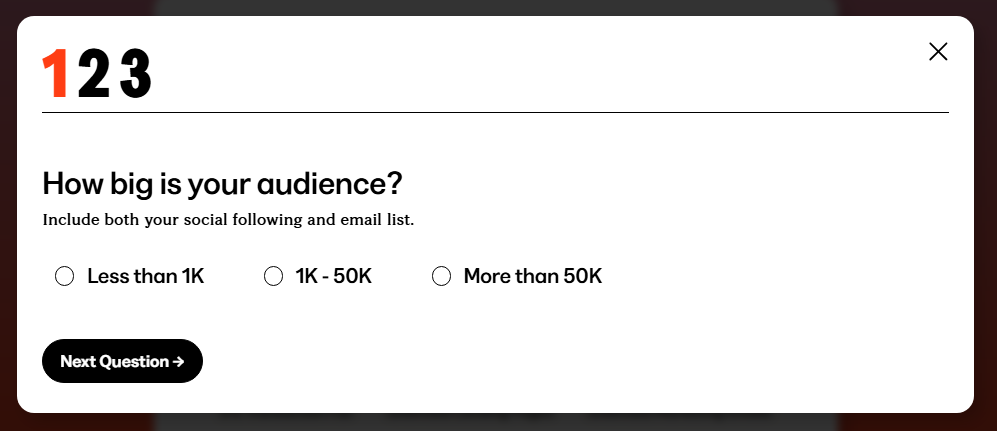
Task: Click the "1K - 50K" label text
Action: pyautogui.click(x=334, y=277)
